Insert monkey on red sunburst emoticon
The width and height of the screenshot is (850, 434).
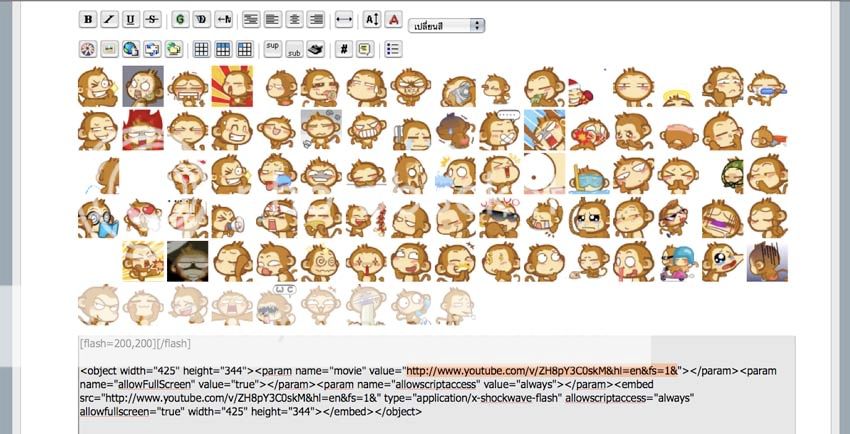(x=232, y=86)
